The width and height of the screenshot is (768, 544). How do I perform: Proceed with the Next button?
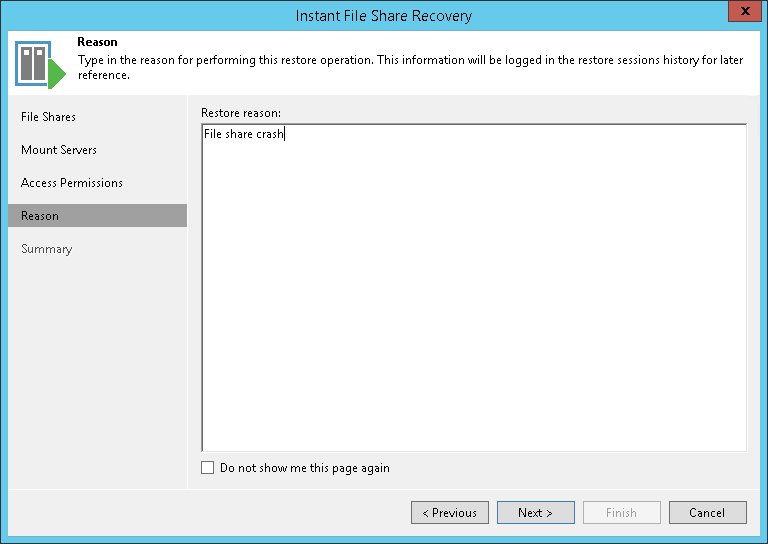click(535, 513)
